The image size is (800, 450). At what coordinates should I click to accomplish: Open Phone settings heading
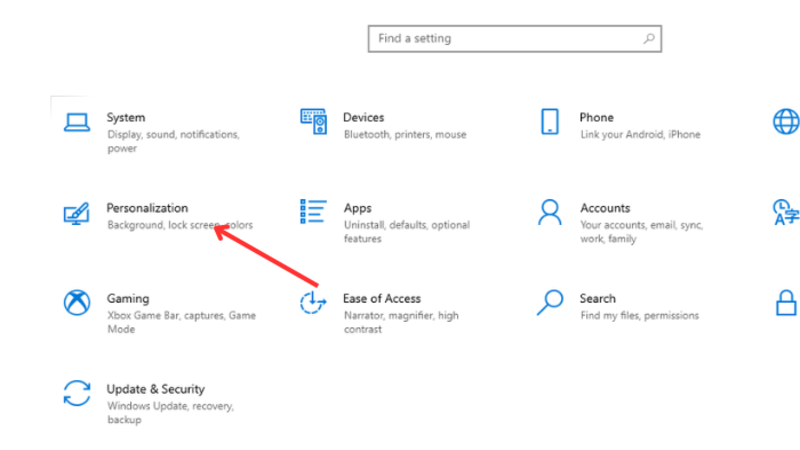point(596,117)
